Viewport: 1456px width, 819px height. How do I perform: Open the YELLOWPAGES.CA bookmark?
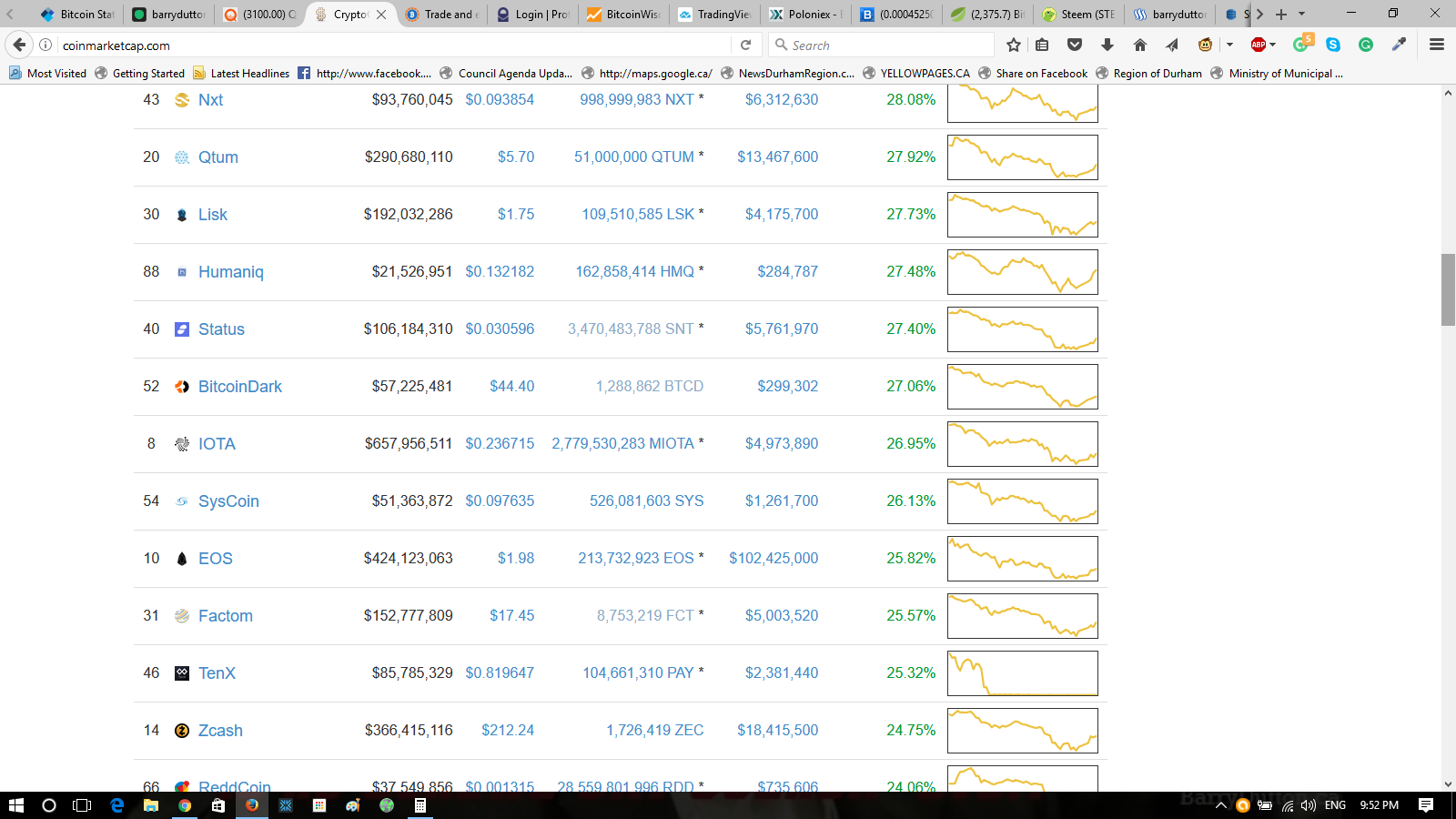click(915, 73)
